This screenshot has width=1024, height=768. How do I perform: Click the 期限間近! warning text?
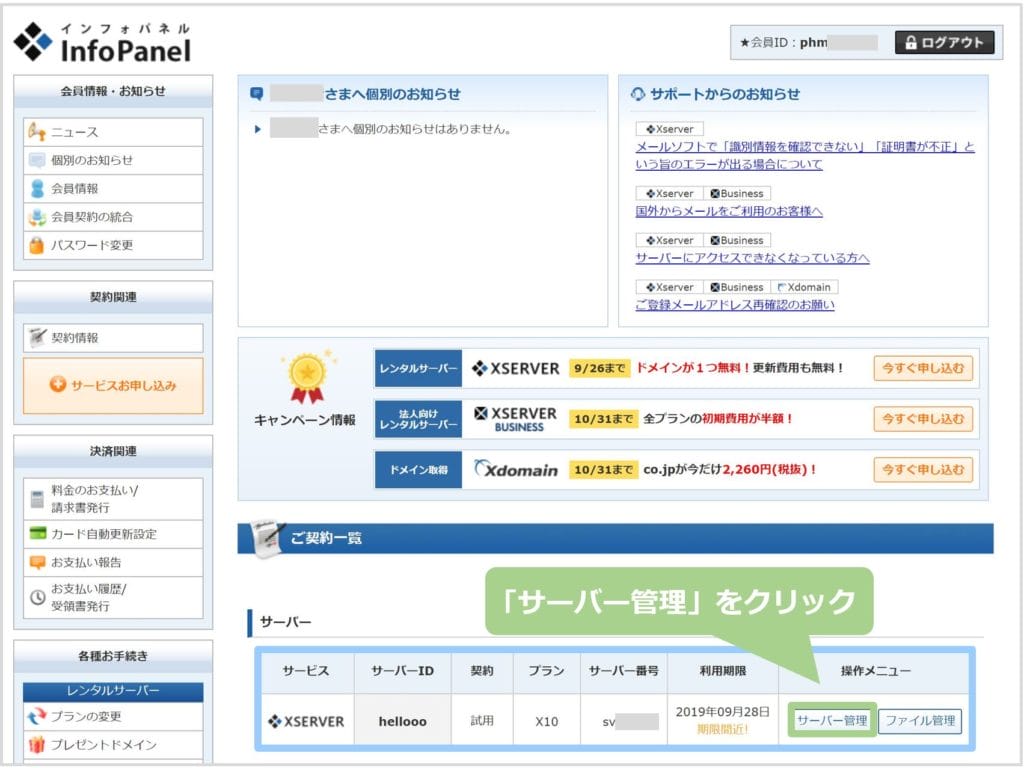[722, 729]
